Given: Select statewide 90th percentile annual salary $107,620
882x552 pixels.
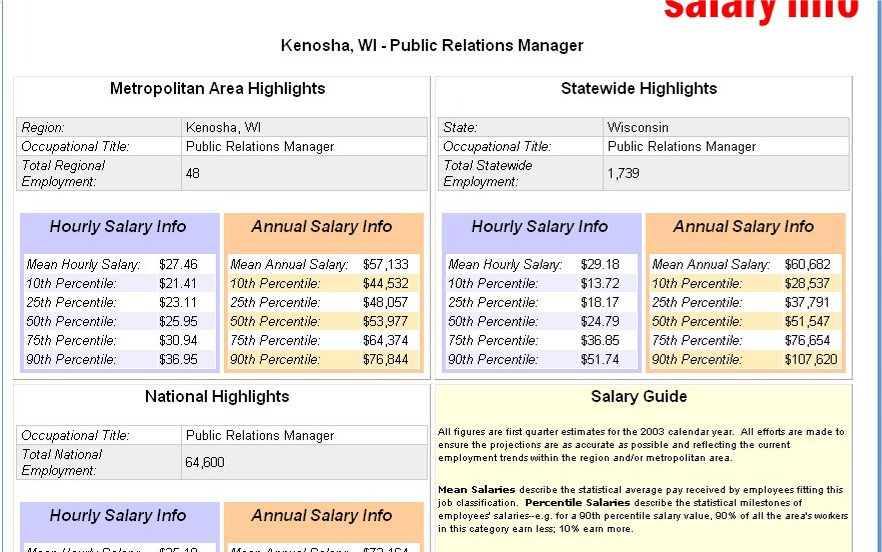Looking at the screenshot, I should tap(811, 360).
